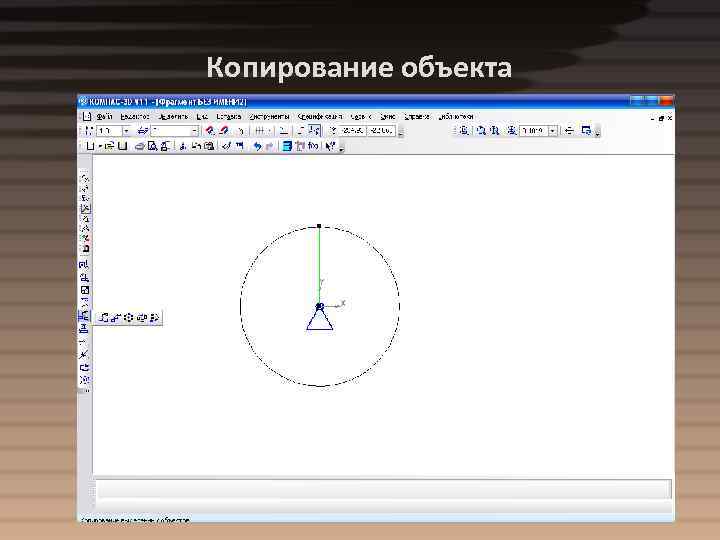Click the save document icon
The height and width of the screenshot is (540, 720).
pos(122,146)
